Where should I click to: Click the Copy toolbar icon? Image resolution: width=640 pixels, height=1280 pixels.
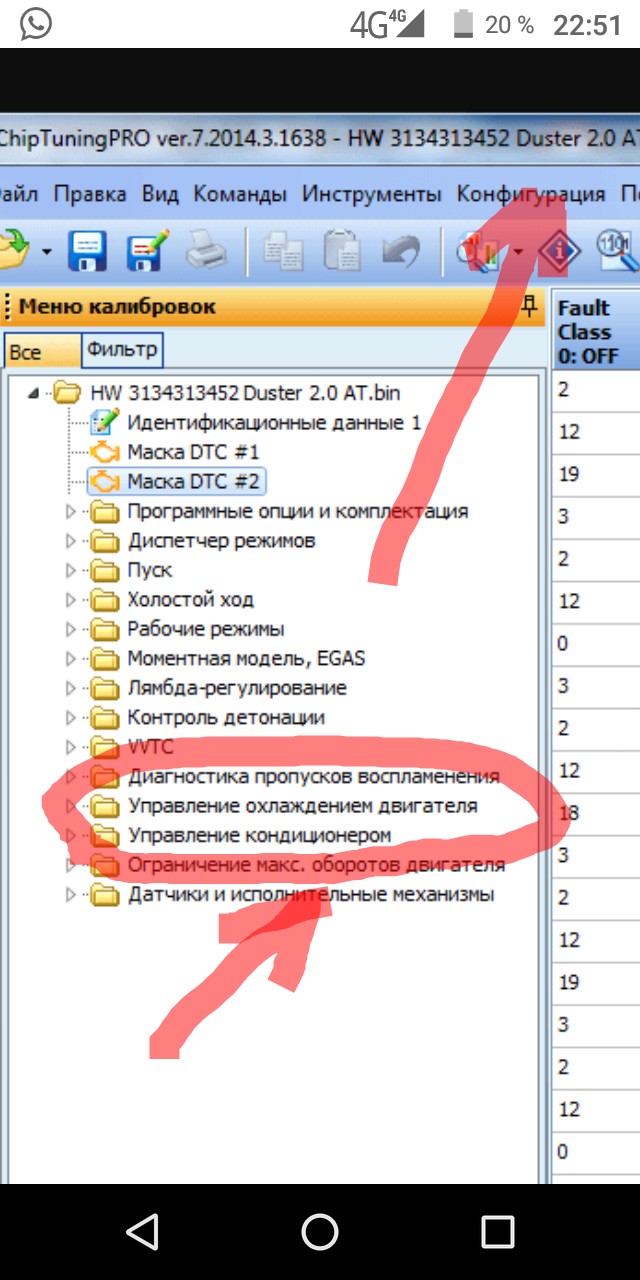[284, 250]
